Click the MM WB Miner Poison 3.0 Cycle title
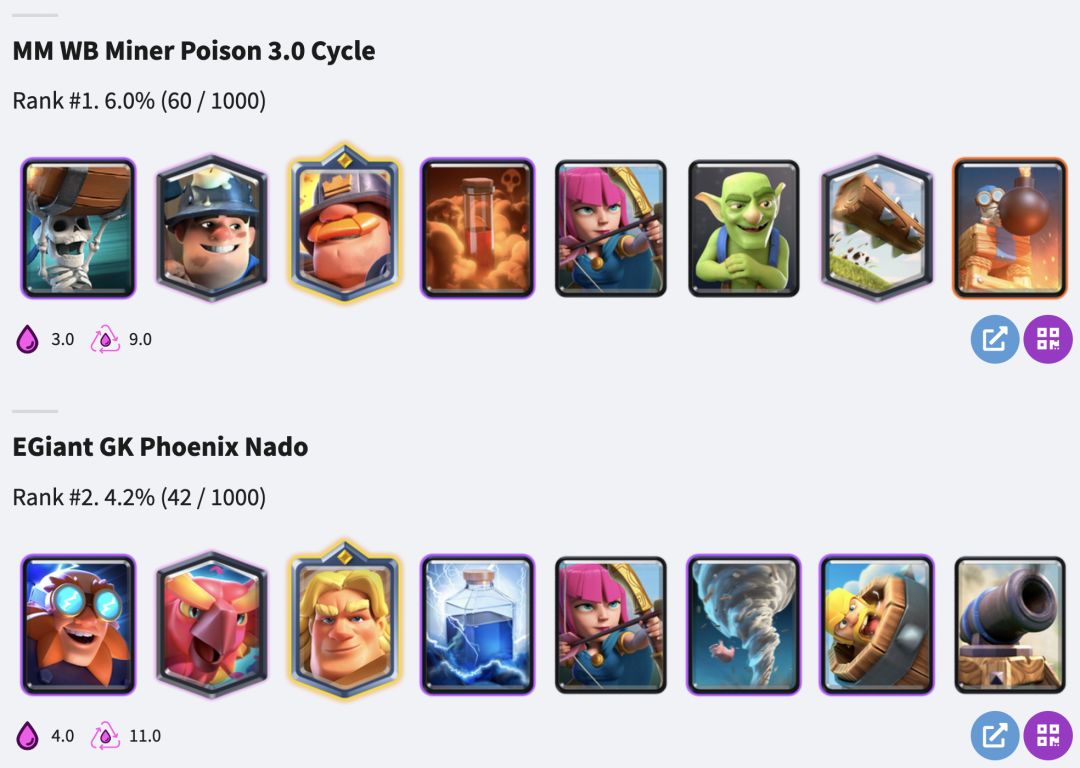 194,51
